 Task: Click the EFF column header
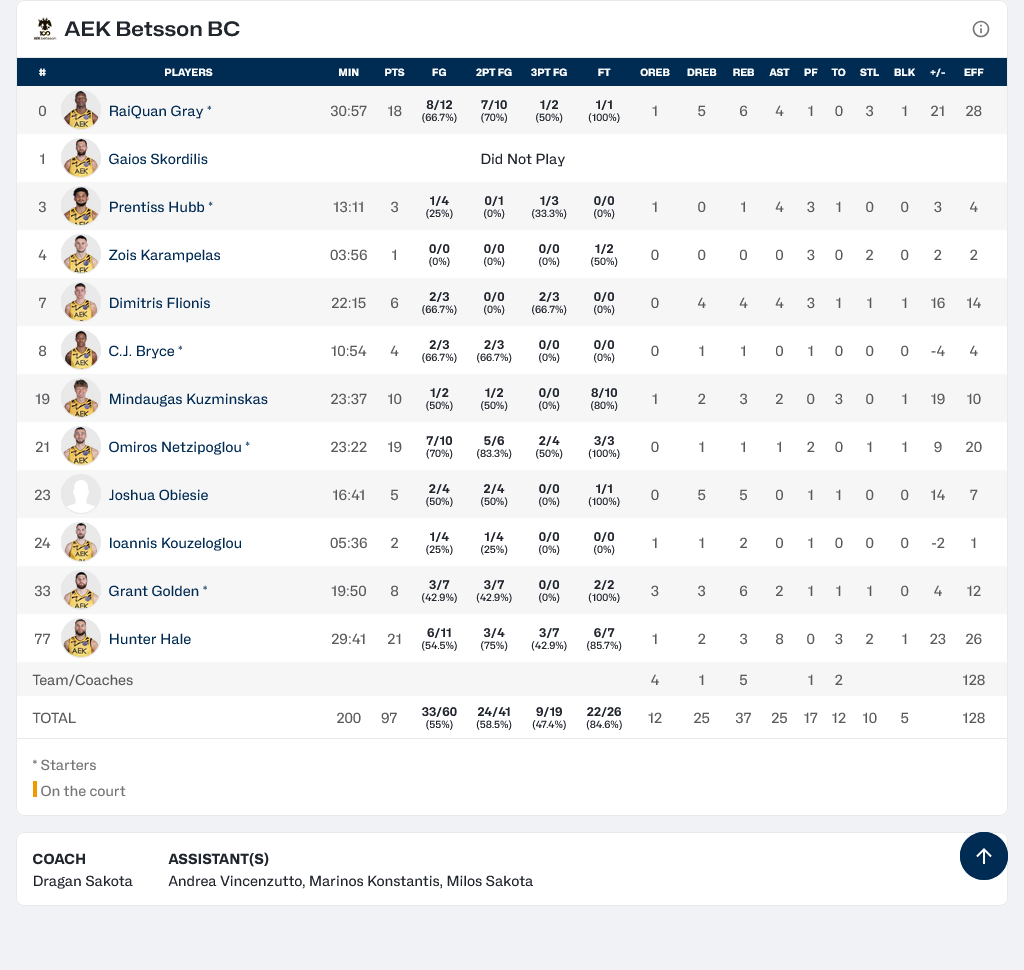coord(973,72)
